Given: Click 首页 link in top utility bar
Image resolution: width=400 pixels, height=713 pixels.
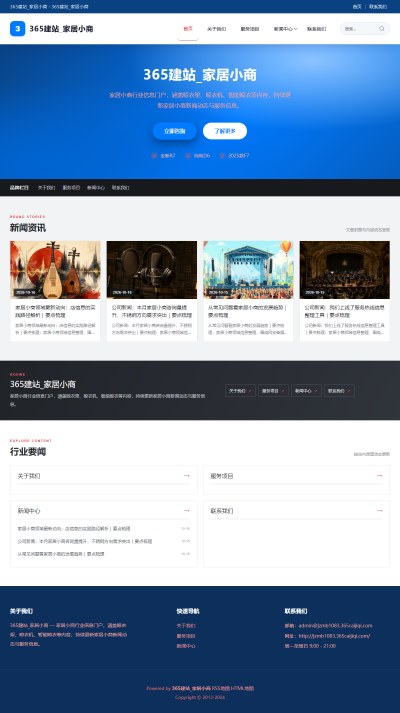Looking at the screenshot, I should [x=357, y=7].
